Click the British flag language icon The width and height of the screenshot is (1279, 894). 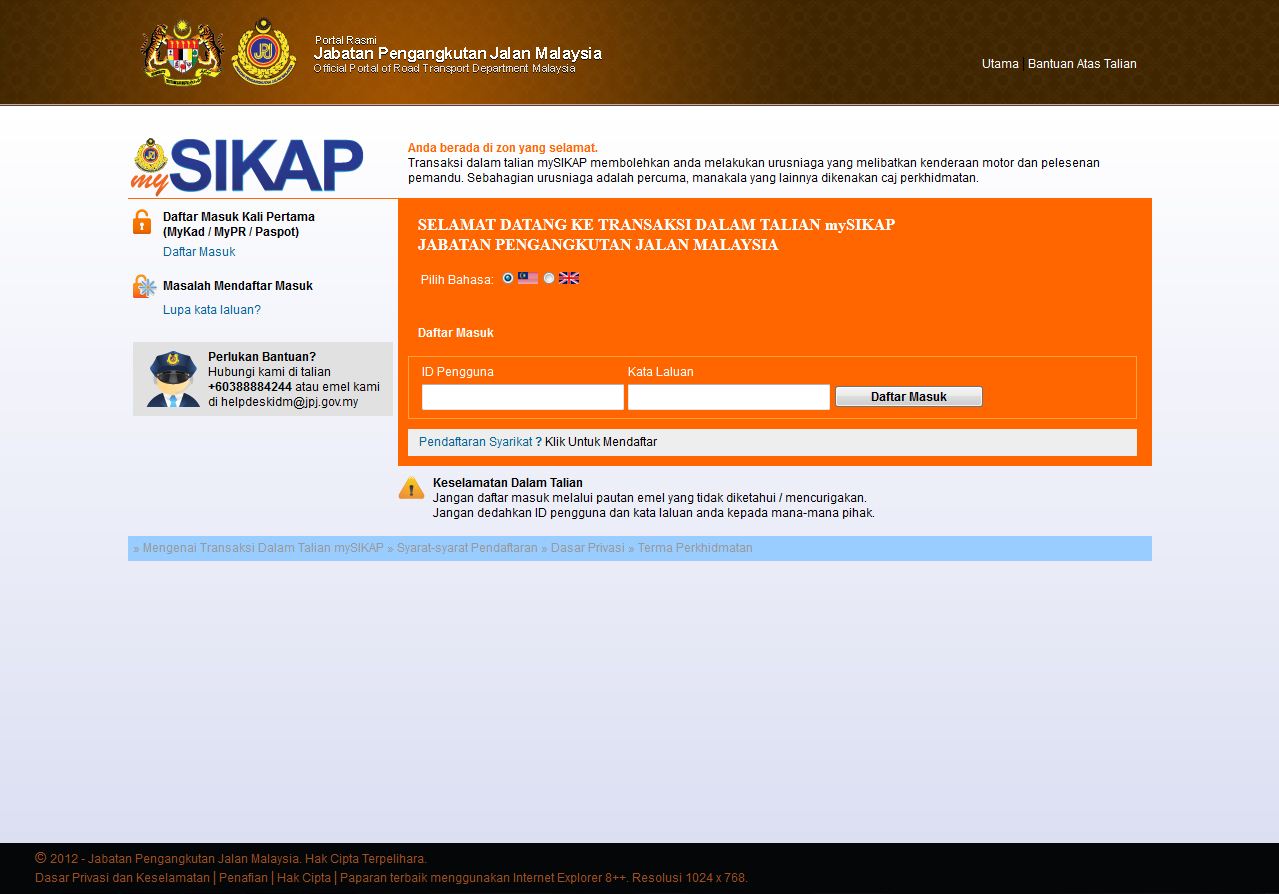click(569, 278)
